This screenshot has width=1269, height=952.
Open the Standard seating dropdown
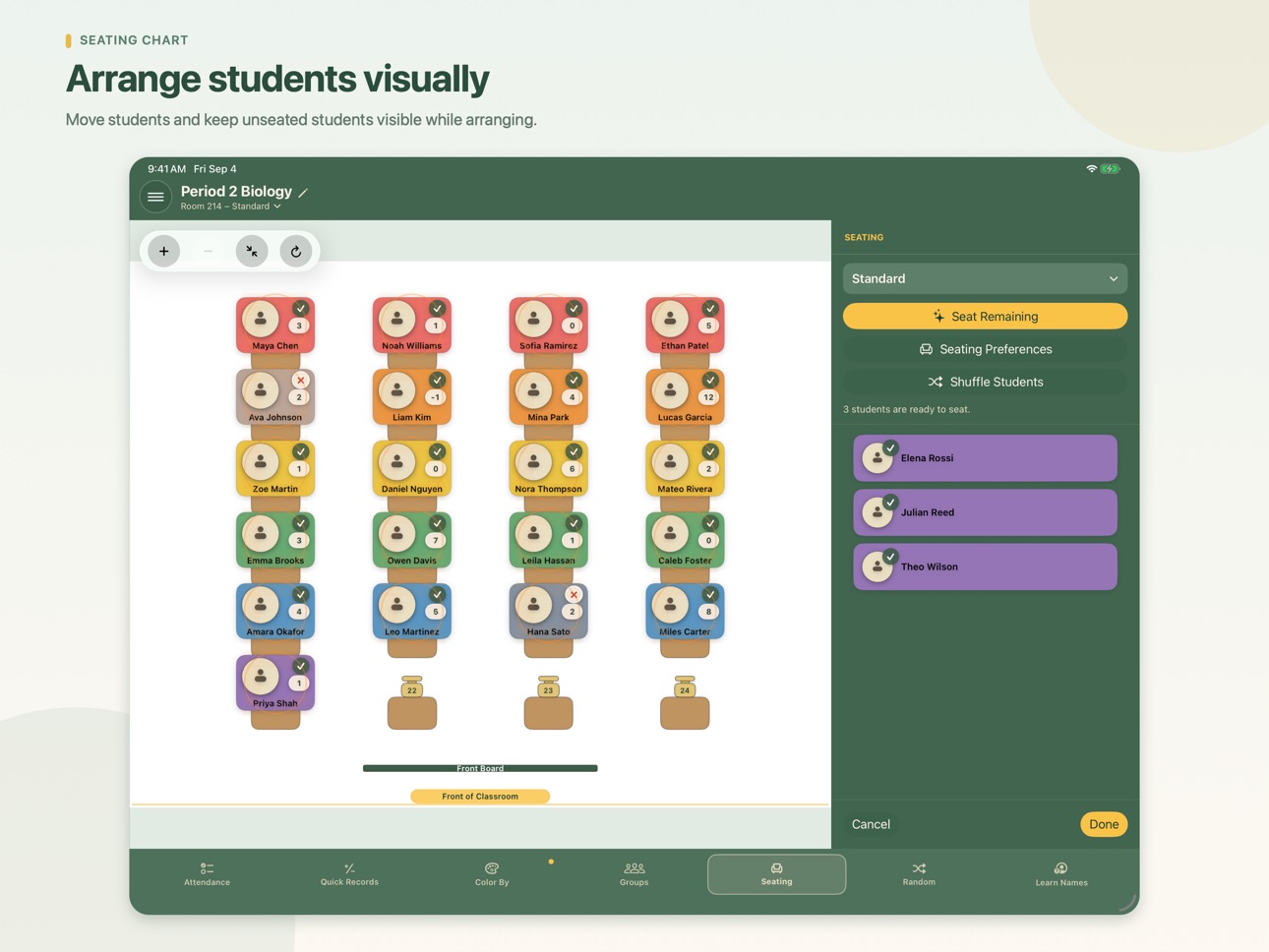coord(985,279)
